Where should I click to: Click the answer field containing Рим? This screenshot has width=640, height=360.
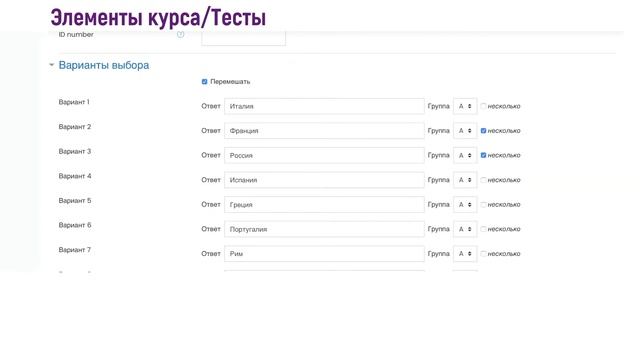(x=324, y=253)
